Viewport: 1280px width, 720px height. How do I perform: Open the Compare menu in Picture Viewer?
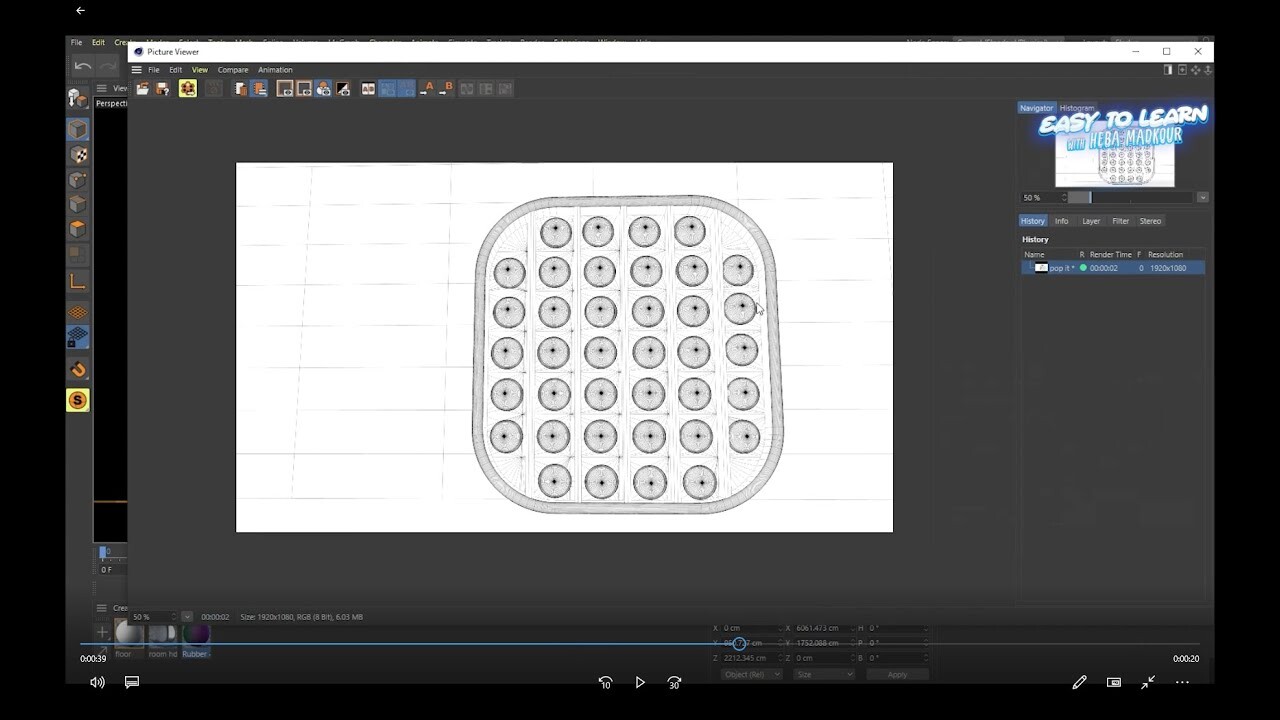coord(232,69)
